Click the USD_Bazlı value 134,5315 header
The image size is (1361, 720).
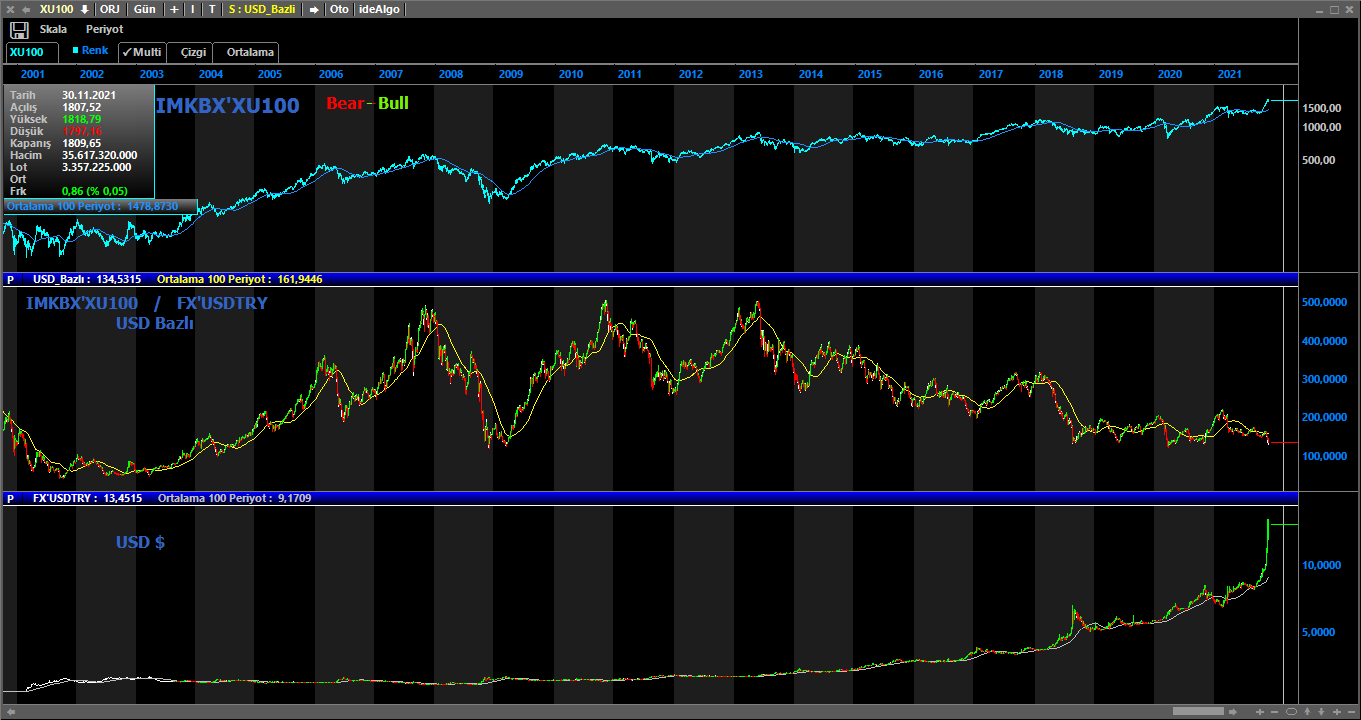(x=87, y=280)
